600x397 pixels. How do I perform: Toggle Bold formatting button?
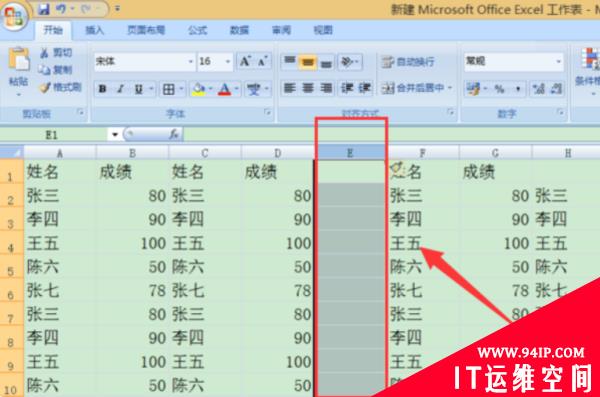point(102,89)
